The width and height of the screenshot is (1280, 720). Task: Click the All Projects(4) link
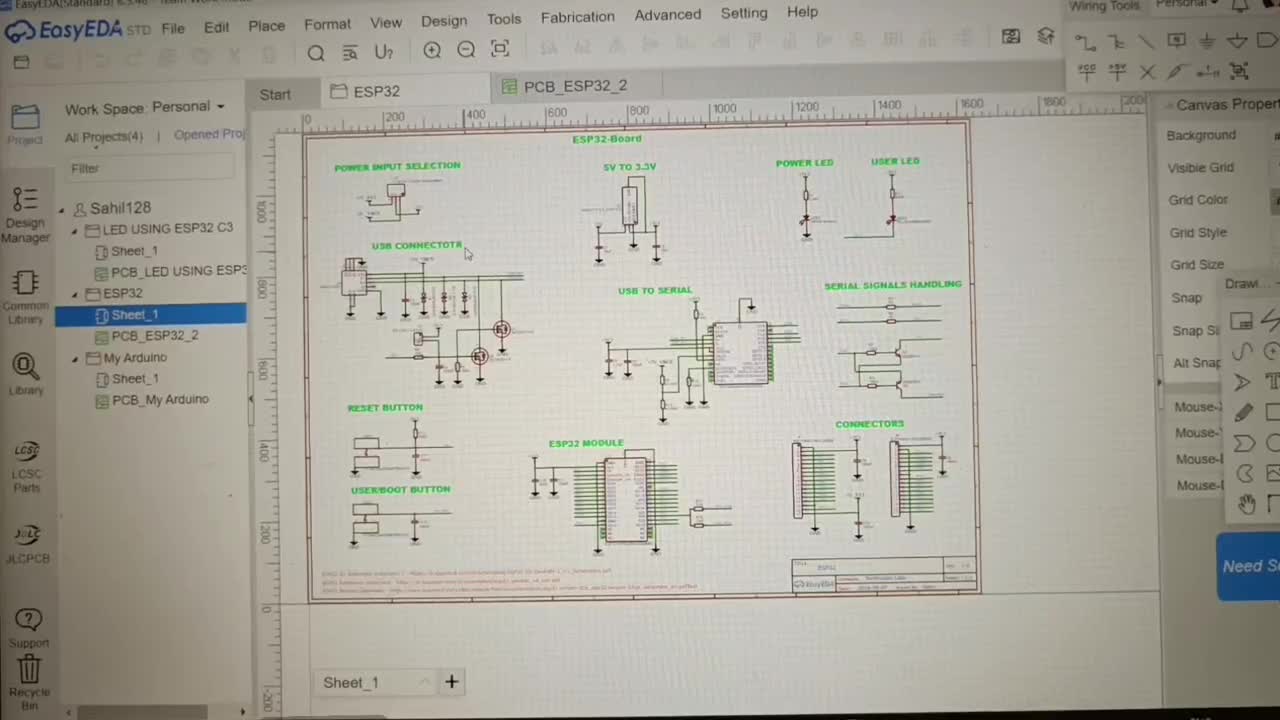point(104,137)
